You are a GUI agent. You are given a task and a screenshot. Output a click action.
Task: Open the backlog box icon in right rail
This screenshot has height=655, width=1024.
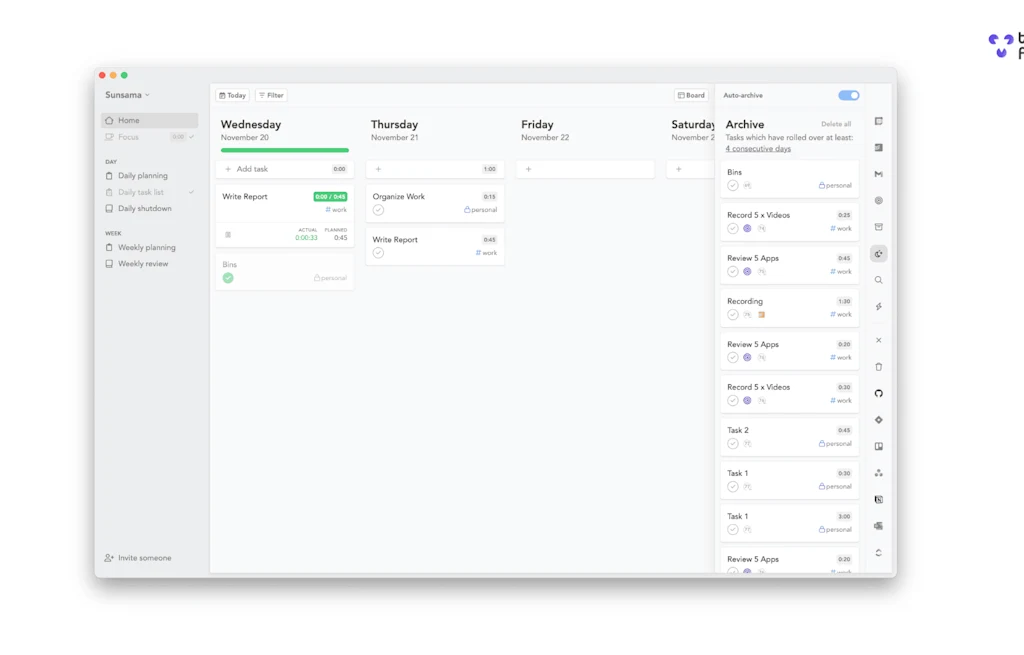click(878, 227)
